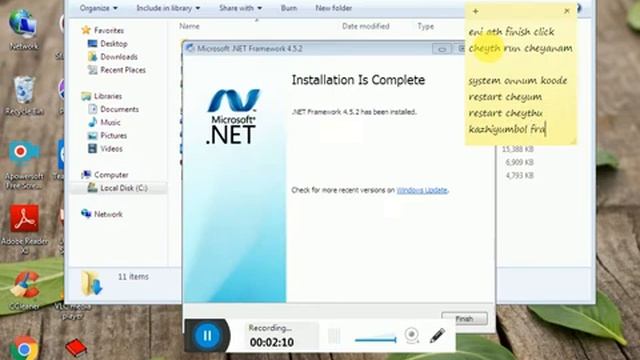Select the Recycle Bin desktop icon
Image resolution: width=640 pixels, height=360 pixels.
(x=24, y=96)
